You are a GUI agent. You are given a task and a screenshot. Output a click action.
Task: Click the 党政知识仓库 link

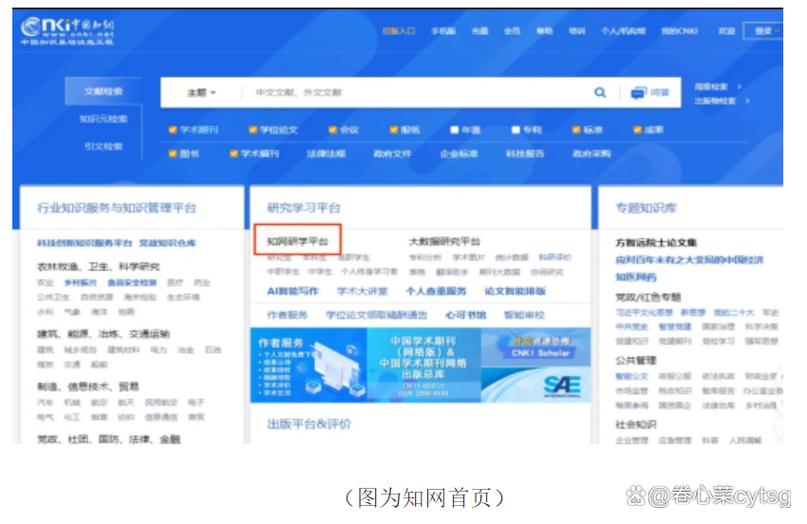(x=167, y=242)
